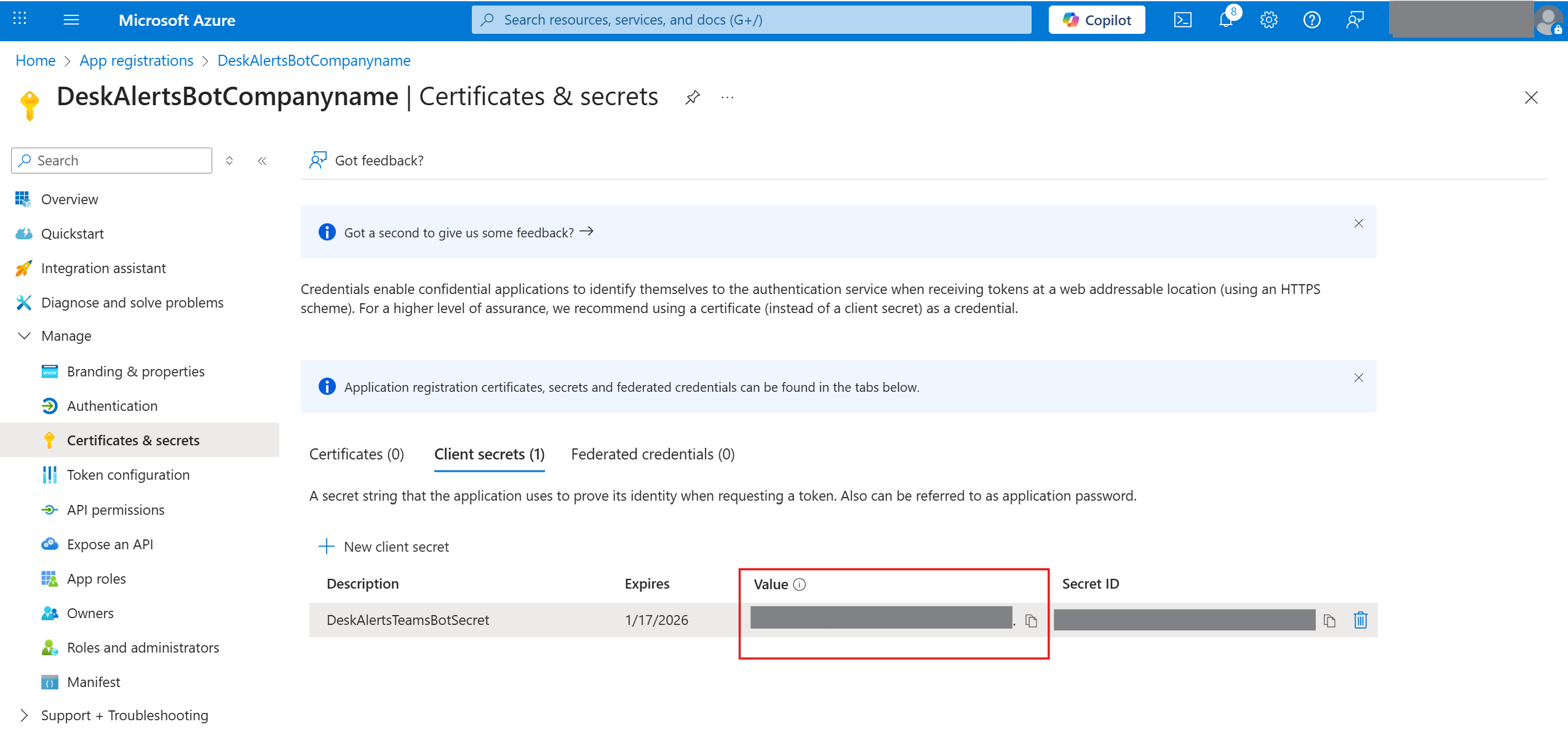Go to App registrations breadcrumb
This screenshot has height=751, width=1568.
pos(136,60)
